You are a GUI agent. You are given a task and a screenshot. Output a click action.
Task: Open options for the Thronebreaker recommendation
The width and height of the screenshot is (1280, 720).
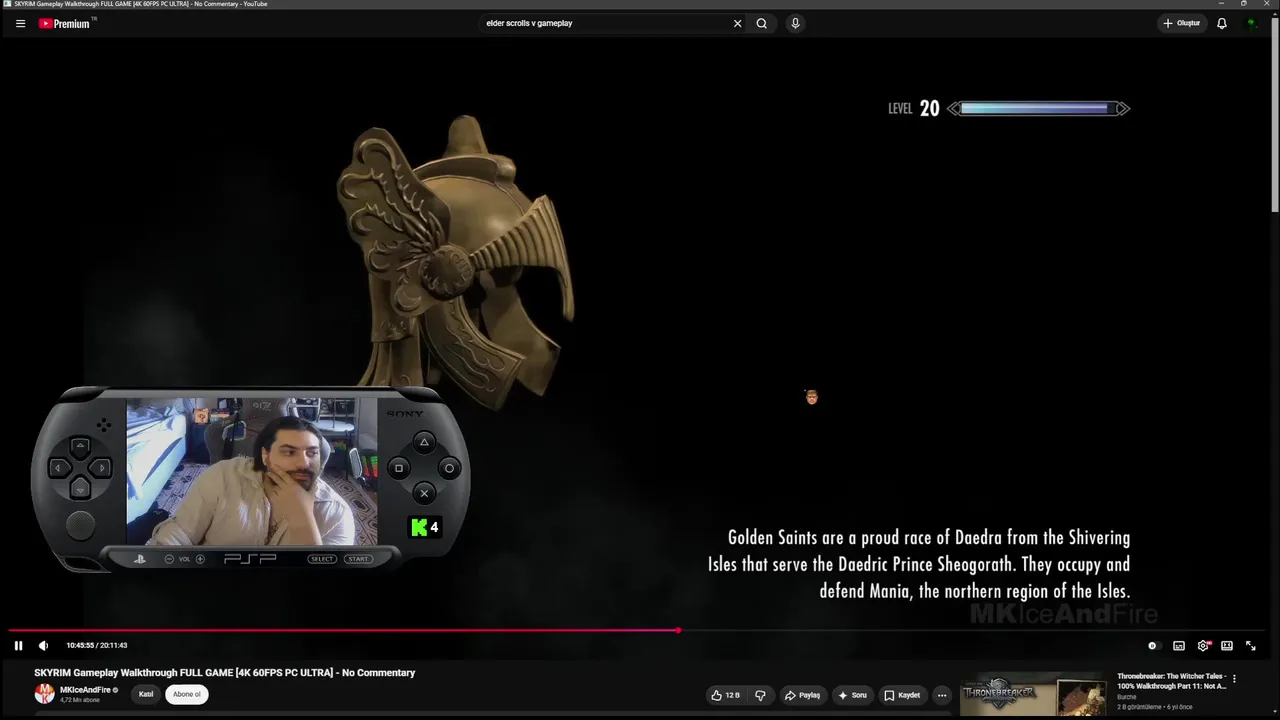tap(1234, 678)
